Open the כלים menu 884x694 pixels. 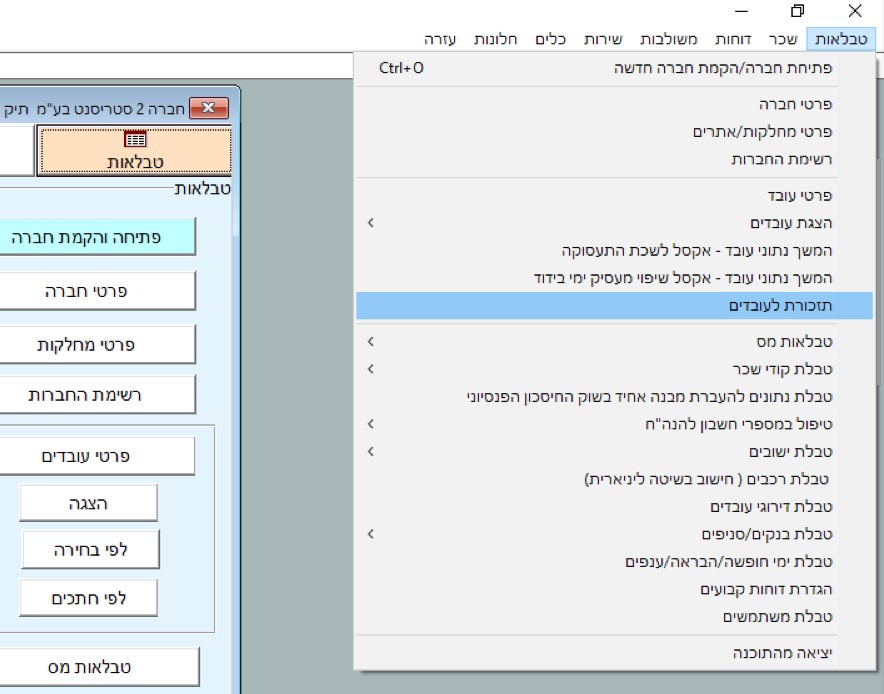click(550, 39)
